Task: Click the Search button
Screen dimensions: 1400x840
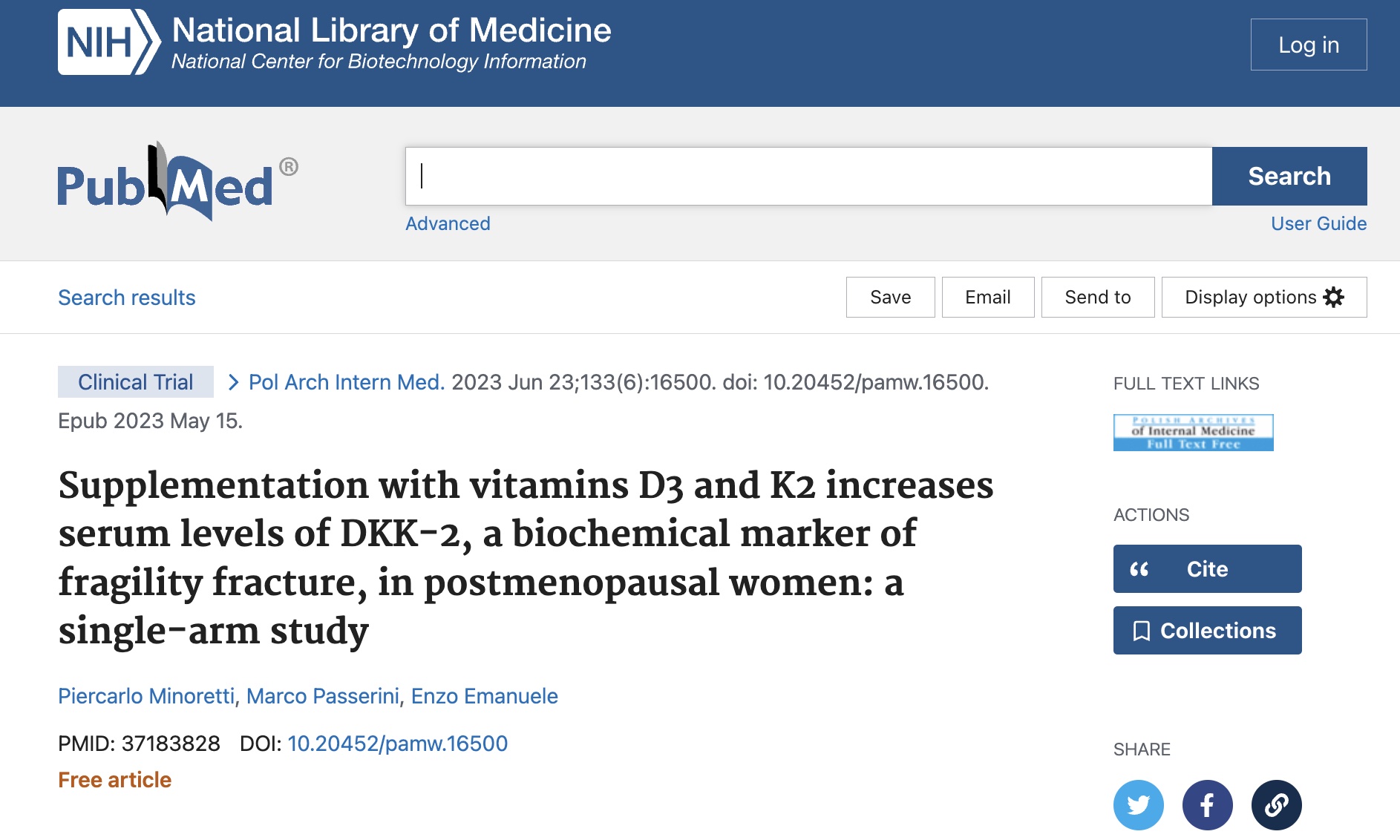Action: point(1289,176)
